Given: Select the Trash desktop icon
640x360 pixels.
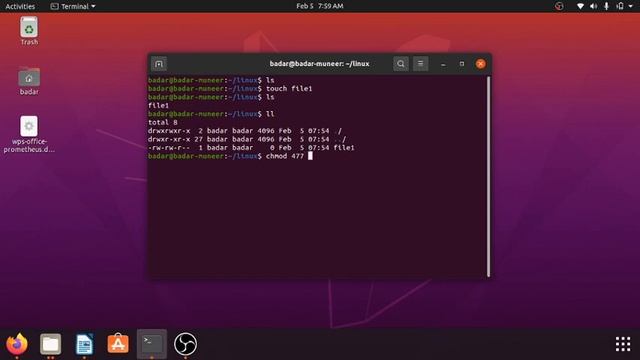Looking at the screenshot, I should click(29, 31).
